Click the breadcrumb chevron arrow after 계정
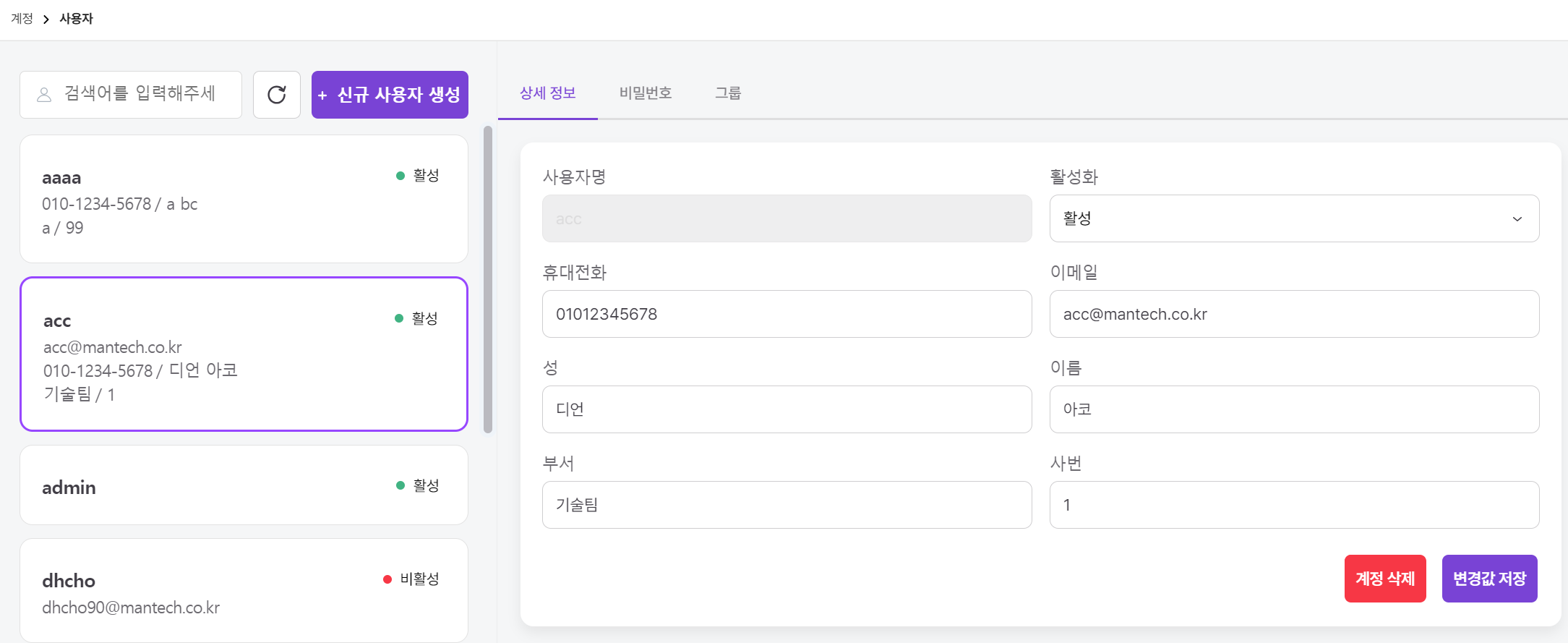The image size is (1568, 643). pyautogui.click(x=46, y=19)
